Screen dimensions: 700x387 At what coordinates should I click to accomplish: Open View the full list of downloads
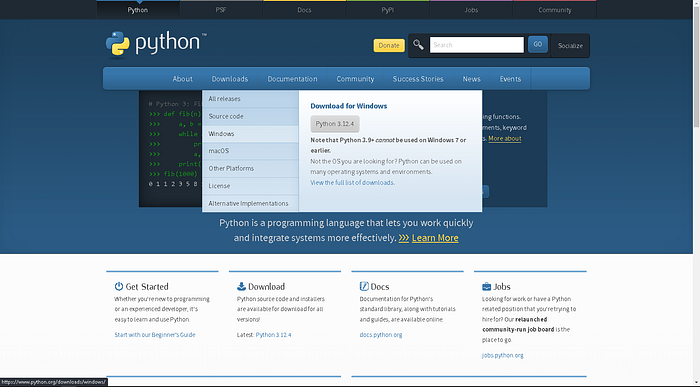pyautogui.click(x=352, y=183)
